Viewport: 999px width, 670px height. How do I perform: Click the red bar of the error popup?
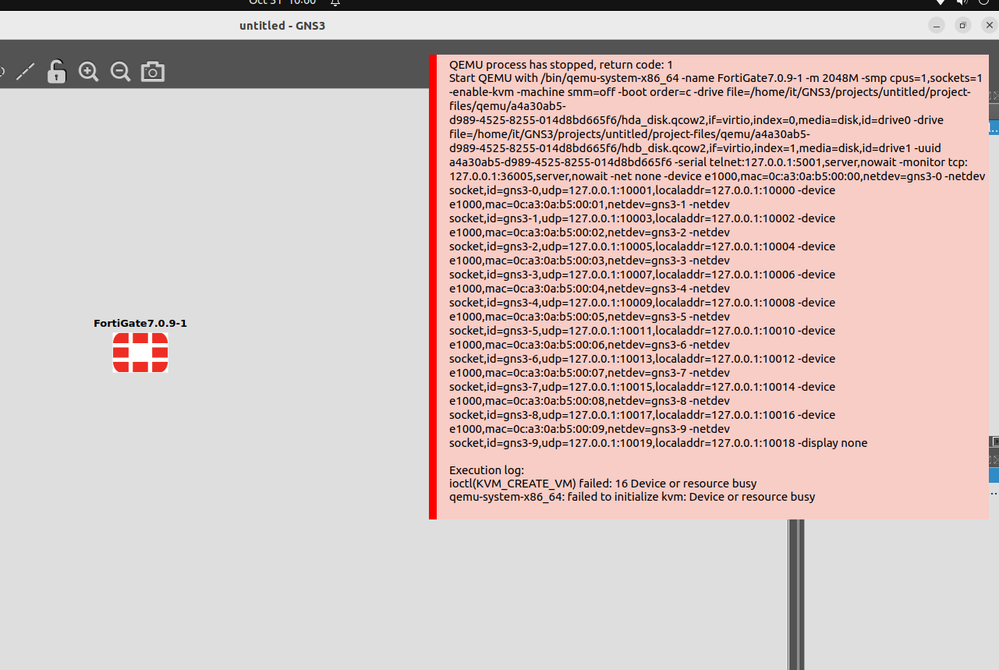[433, 287]
